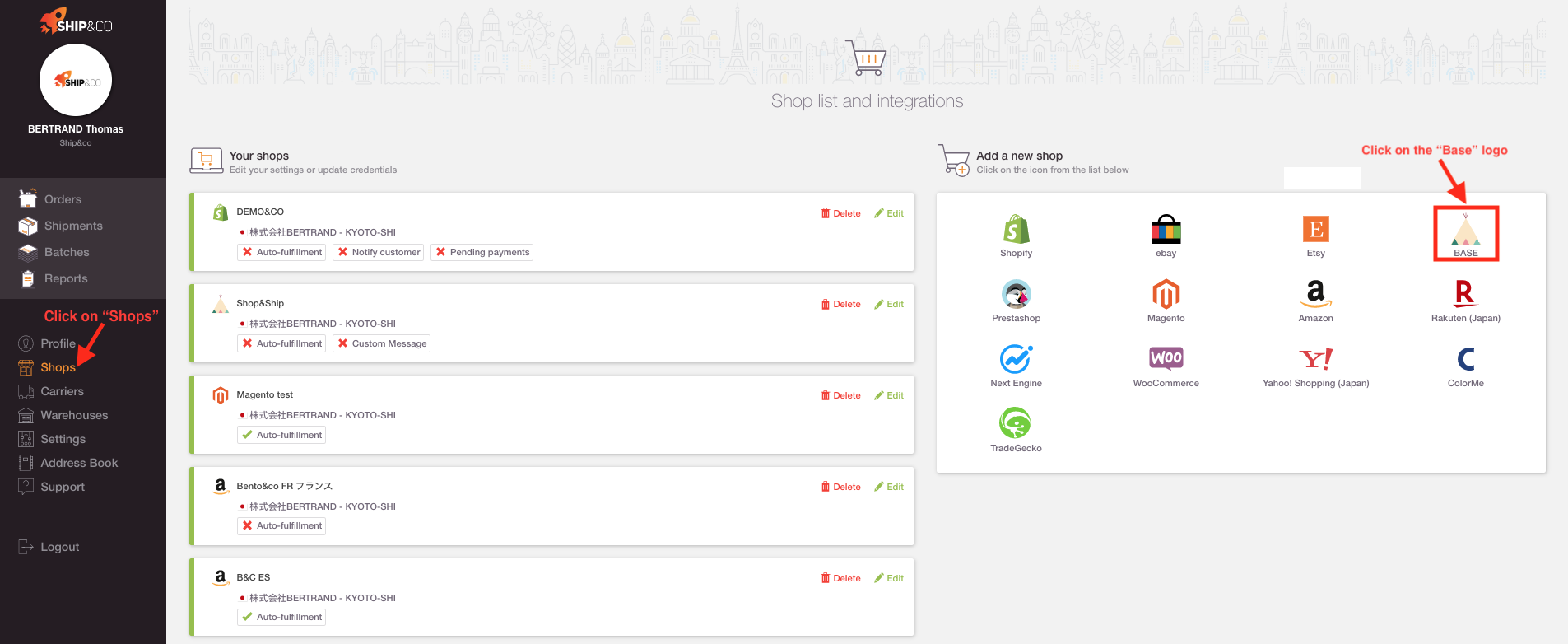The height and width of the screenshot is (644, 1568).
Task: Click the WooCommerce logo
Action: click(1166, 358)
